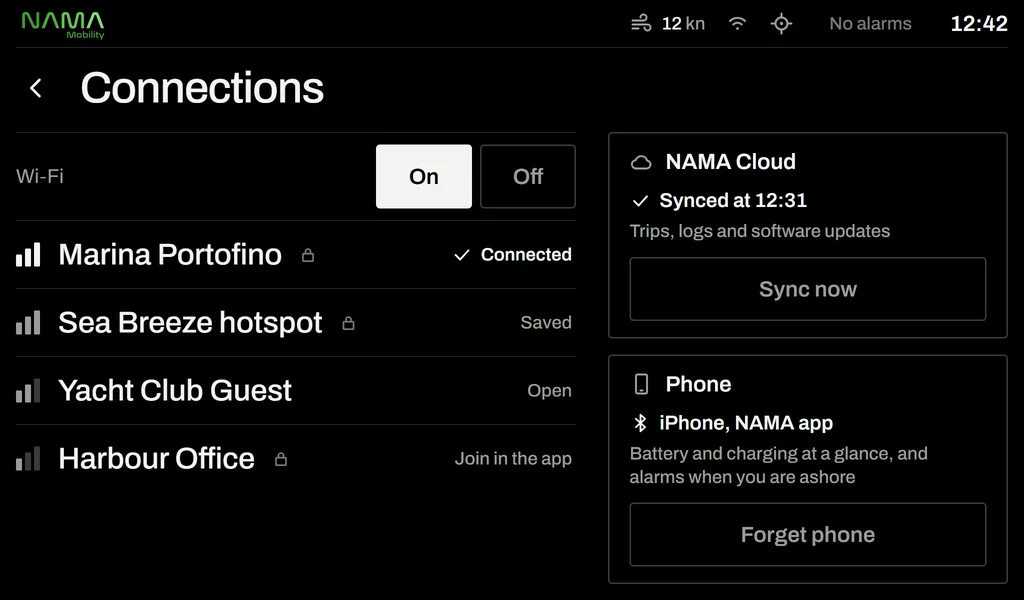The image size is (1024, 600).
Task: Click the Saved status label
Action: pos(546,323)
